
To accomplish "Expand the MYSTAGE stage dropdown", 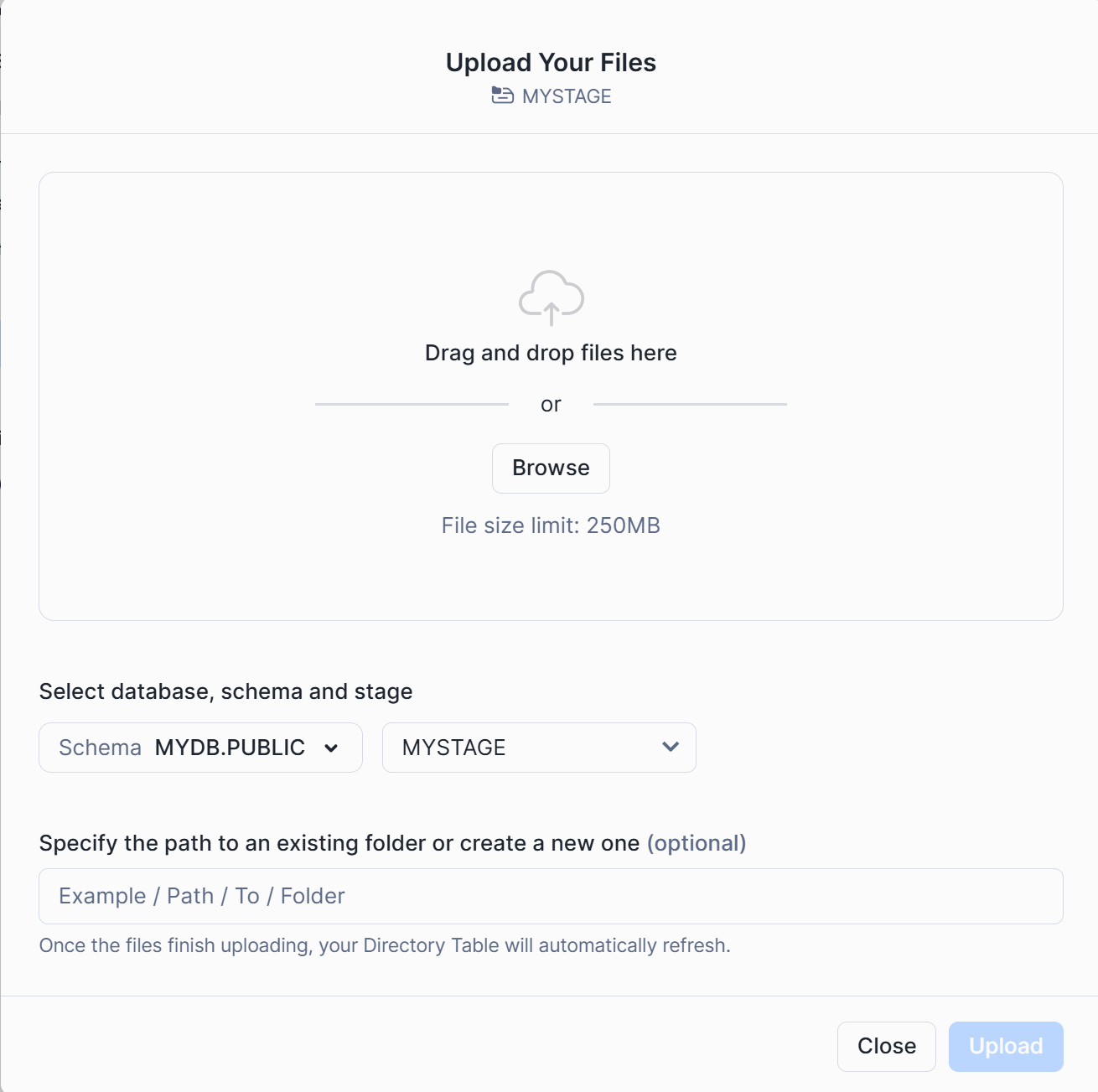I will [538, 748].
